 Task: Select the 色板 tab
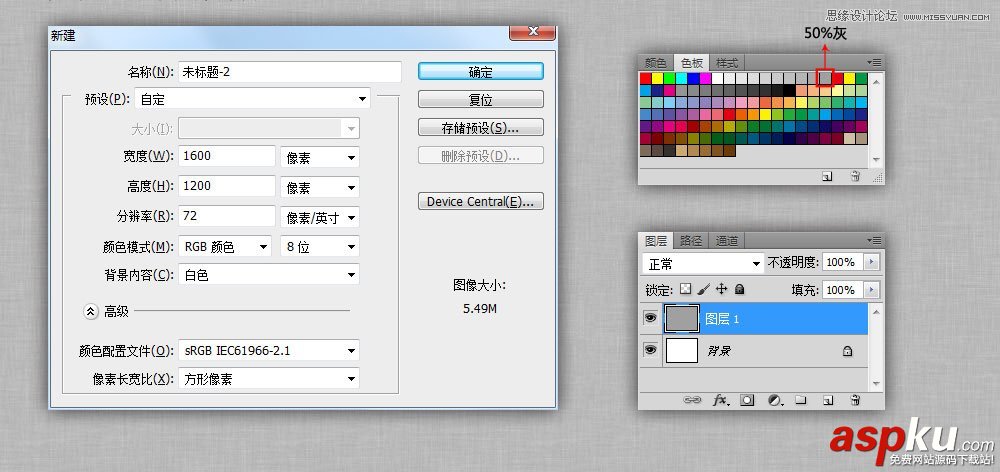(691, 63)
